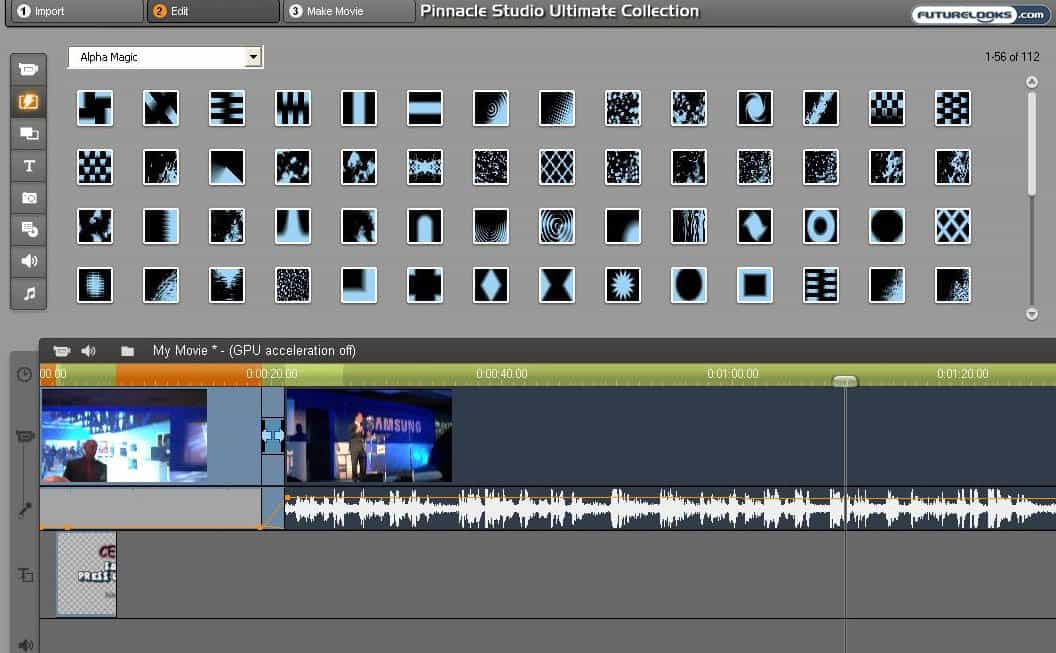The image size is (1056, 653).
Task: Select the Titles panel with T icon
Action: point(28,164)
